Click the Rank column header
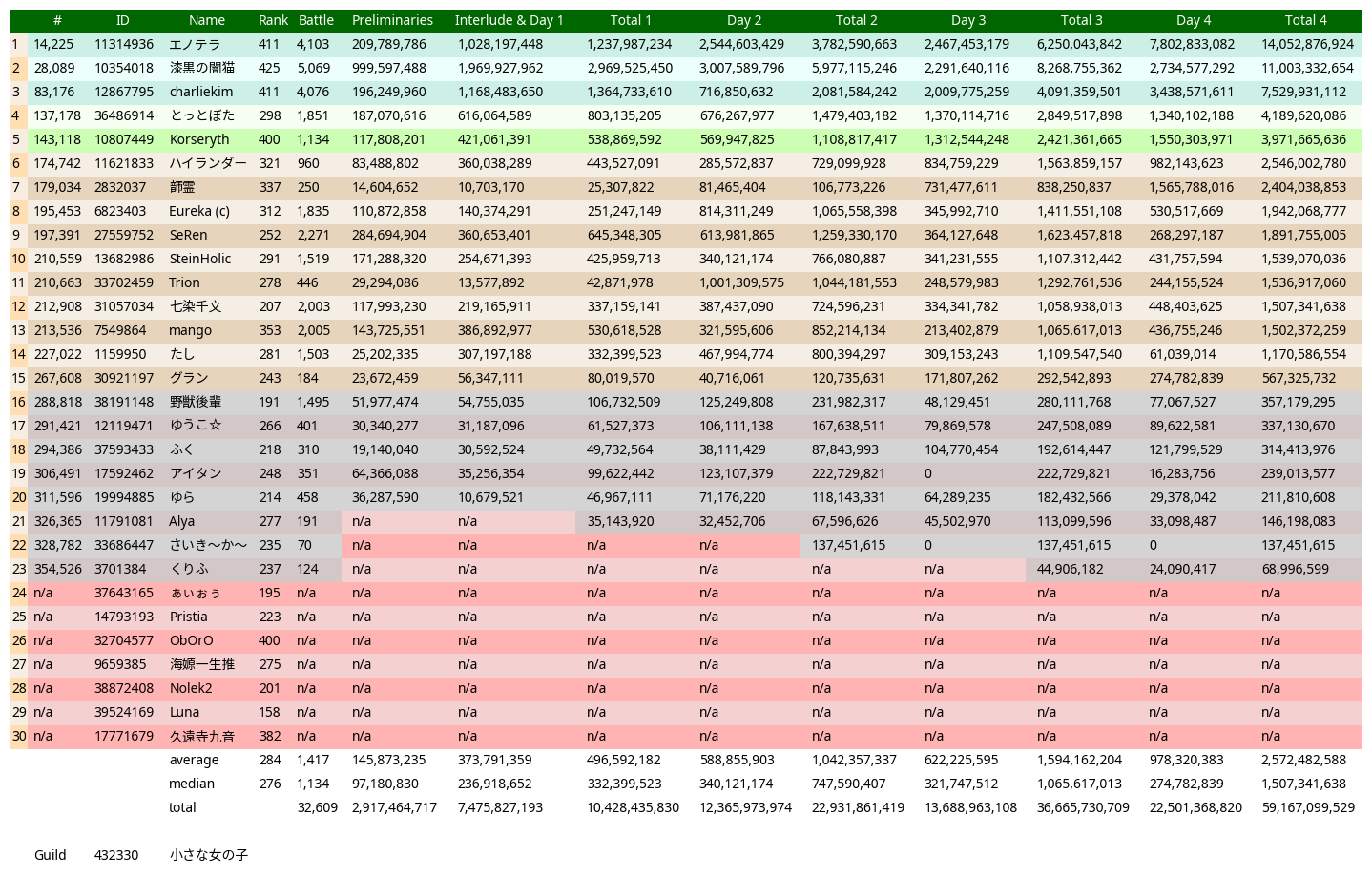Screen dimensions: 1372x878 [x=273, y=20]
